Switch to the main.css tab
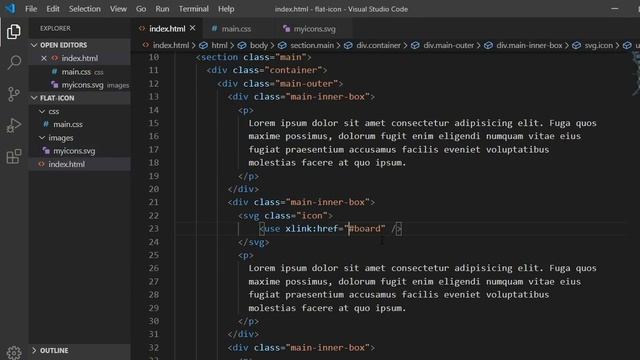The height and width of the screenshot is (360, 640). point(236,29)
